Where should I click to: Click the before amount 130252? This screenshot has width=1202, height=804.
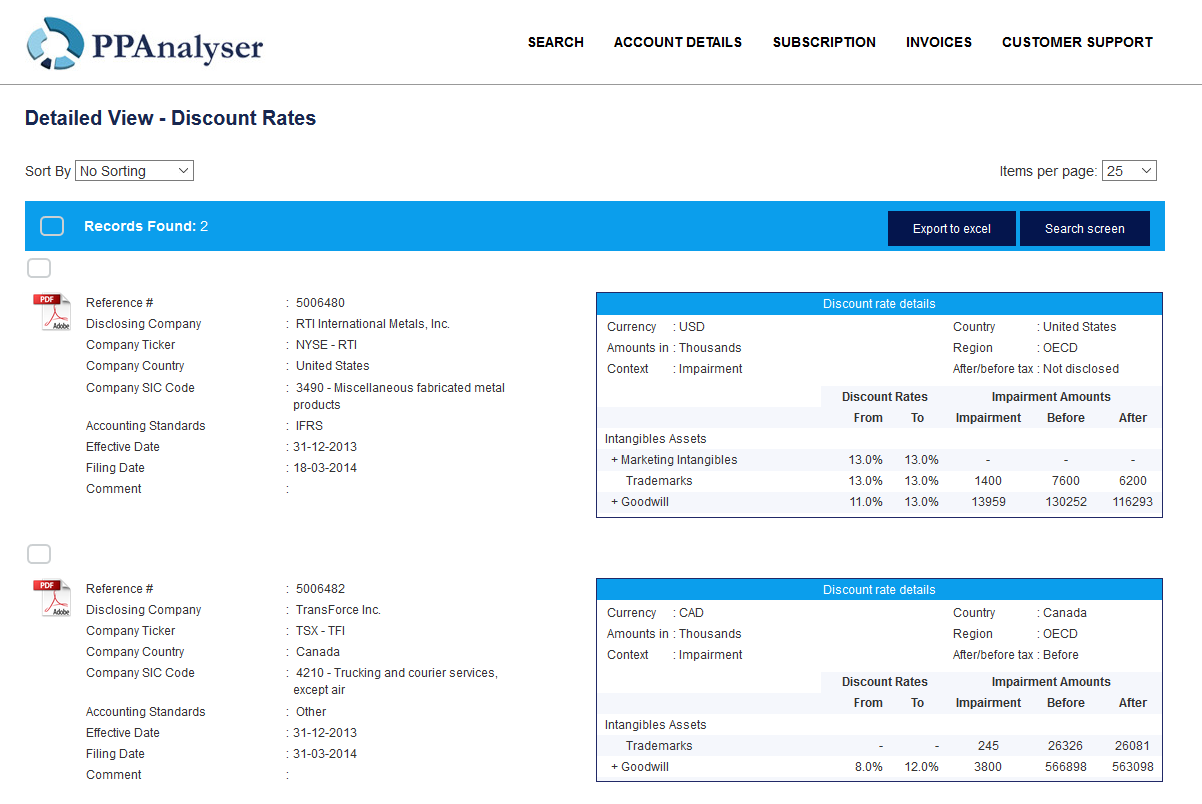click(1066, 502)
